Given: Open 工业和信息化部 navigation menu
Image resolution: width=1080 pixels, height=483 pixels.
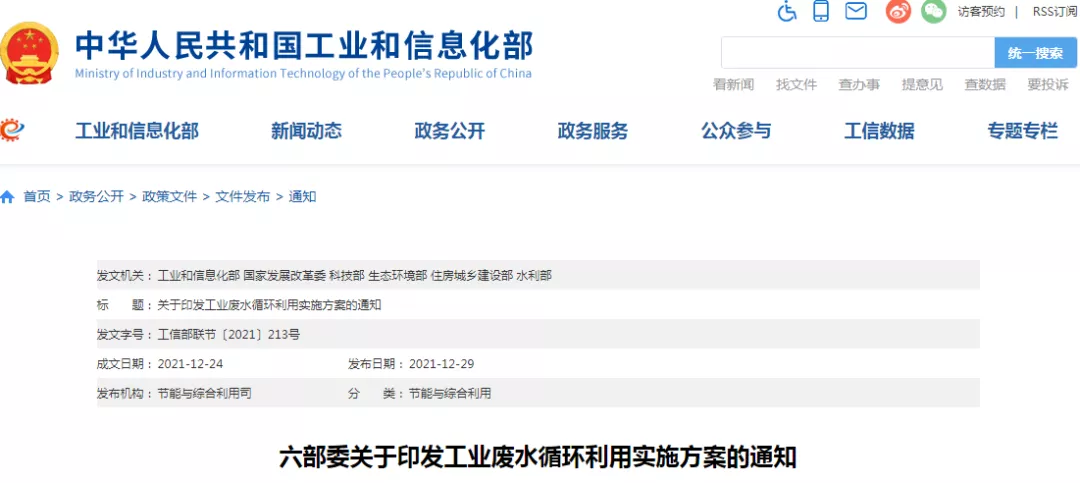Looking at the screenshot, I should [137, 130].
